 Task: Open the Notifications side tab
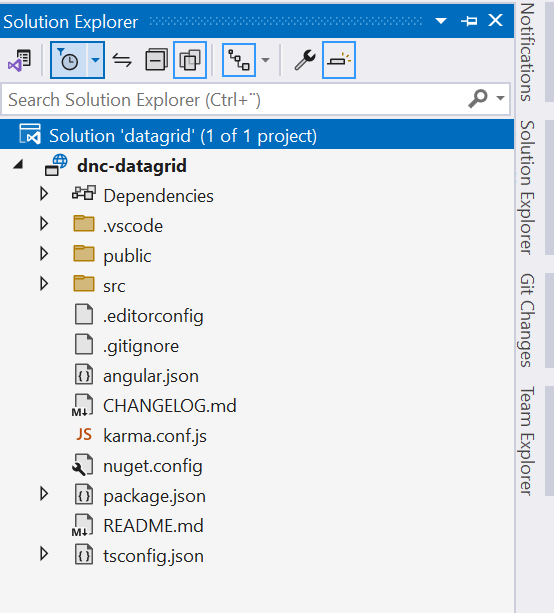click(x=527, y=52)
